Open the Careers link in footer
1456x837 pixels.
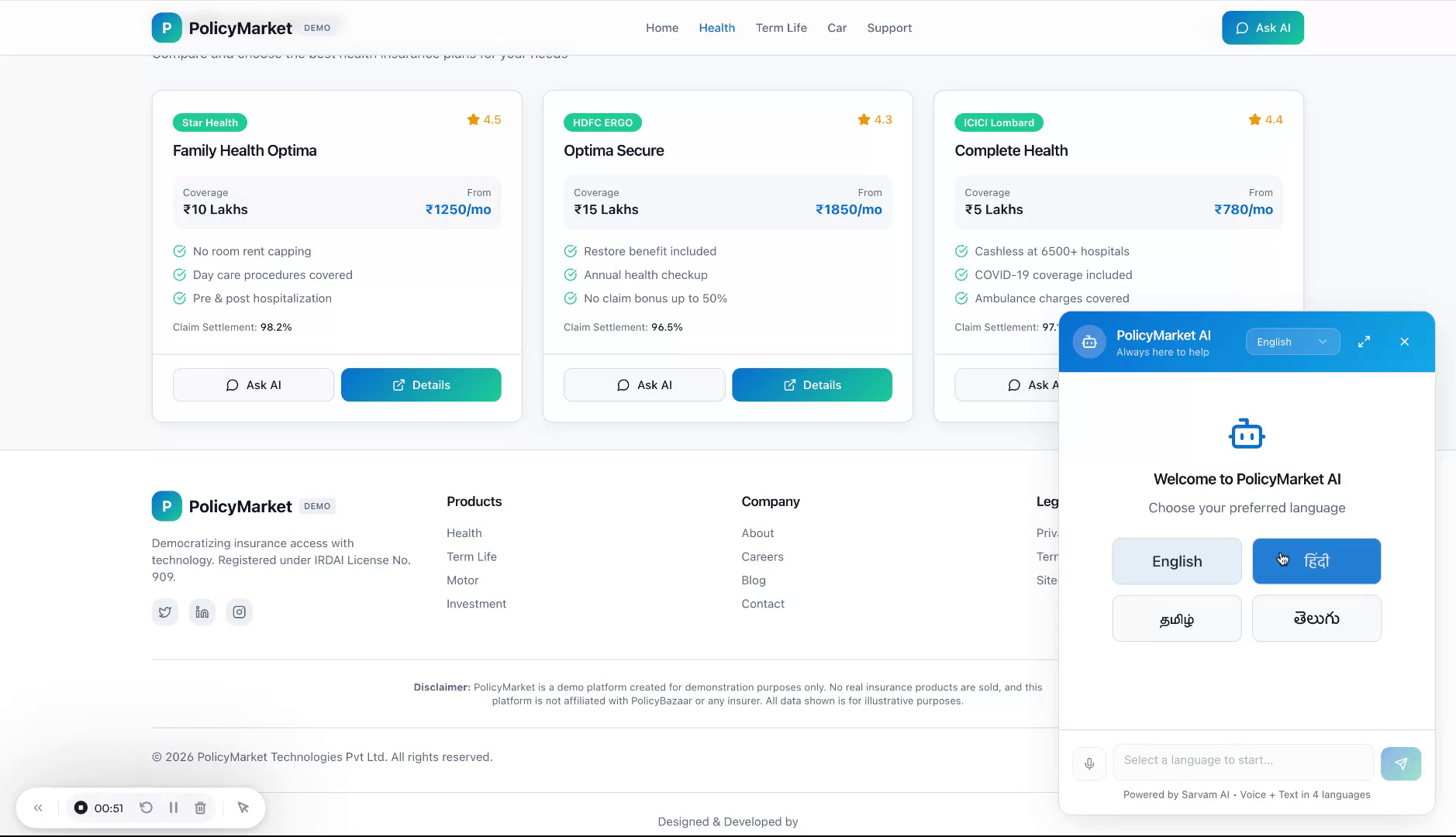click(x=762, y=556)
